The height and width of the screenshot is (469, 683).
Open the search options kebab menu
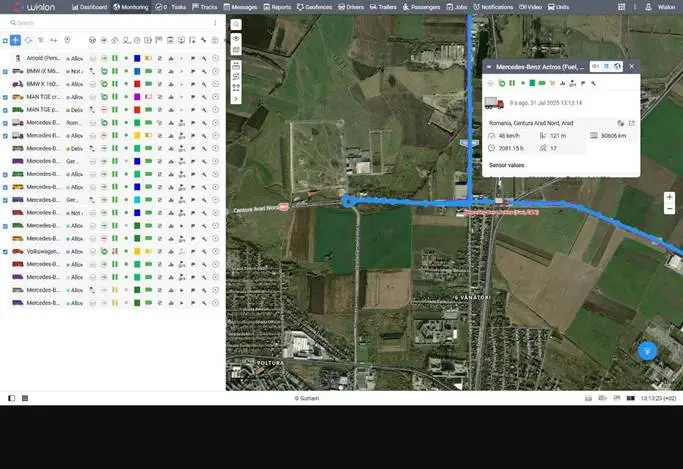[215, 23]
